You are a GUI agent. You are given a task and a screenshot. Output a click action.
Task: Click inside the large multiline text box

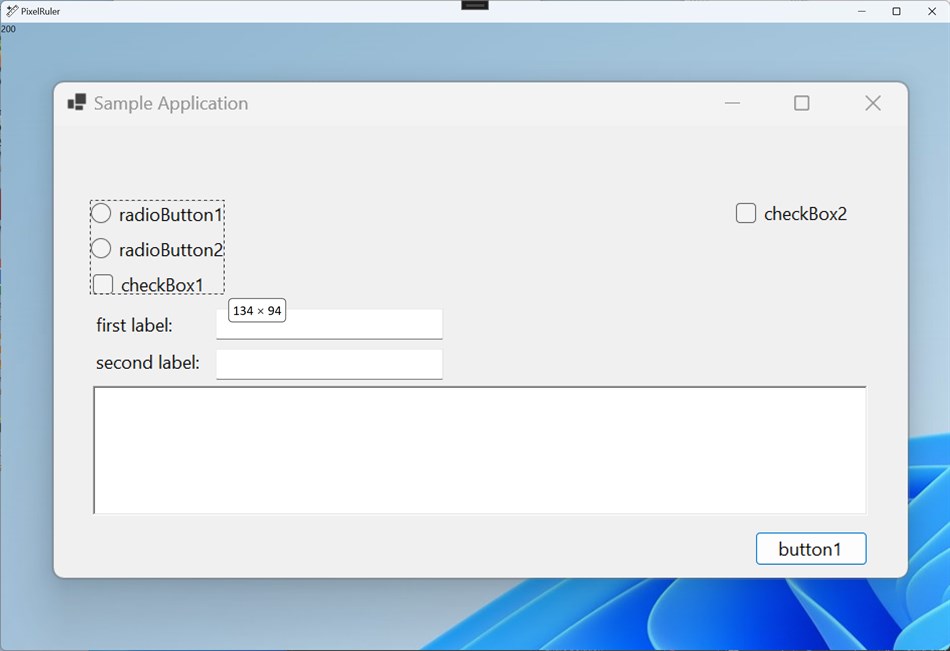click(480, 450)
